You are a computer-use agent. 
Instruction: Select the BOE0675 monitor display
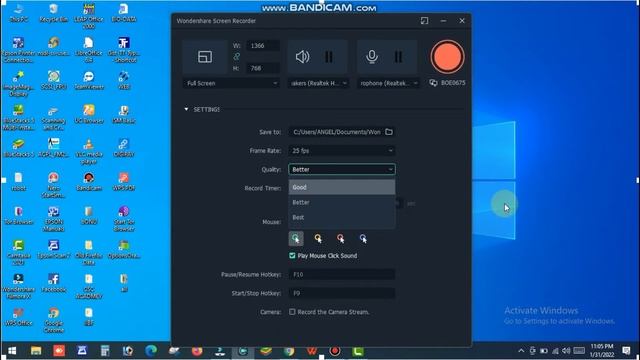[447, 83]
